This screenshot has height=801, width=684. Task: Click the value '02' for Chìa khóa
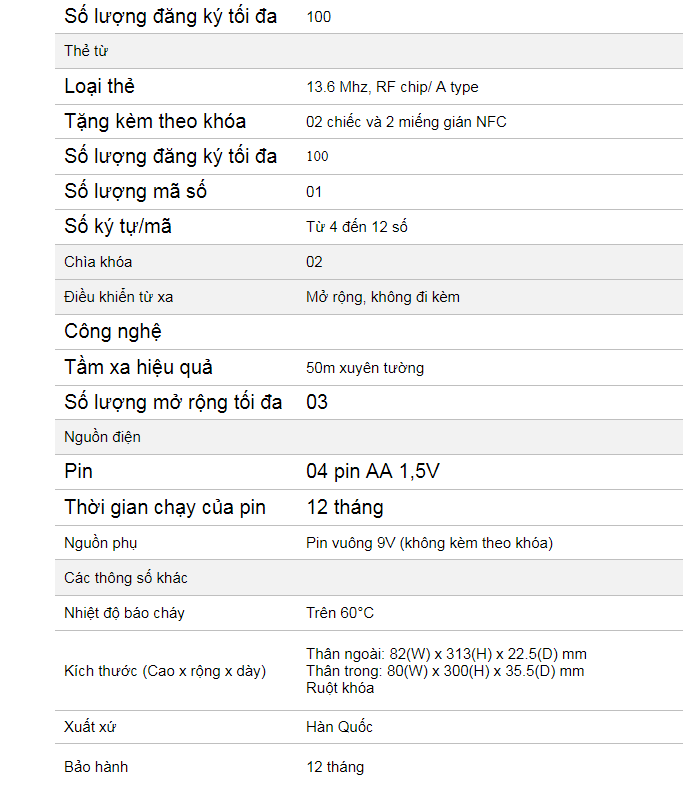(x=314, y=262)
